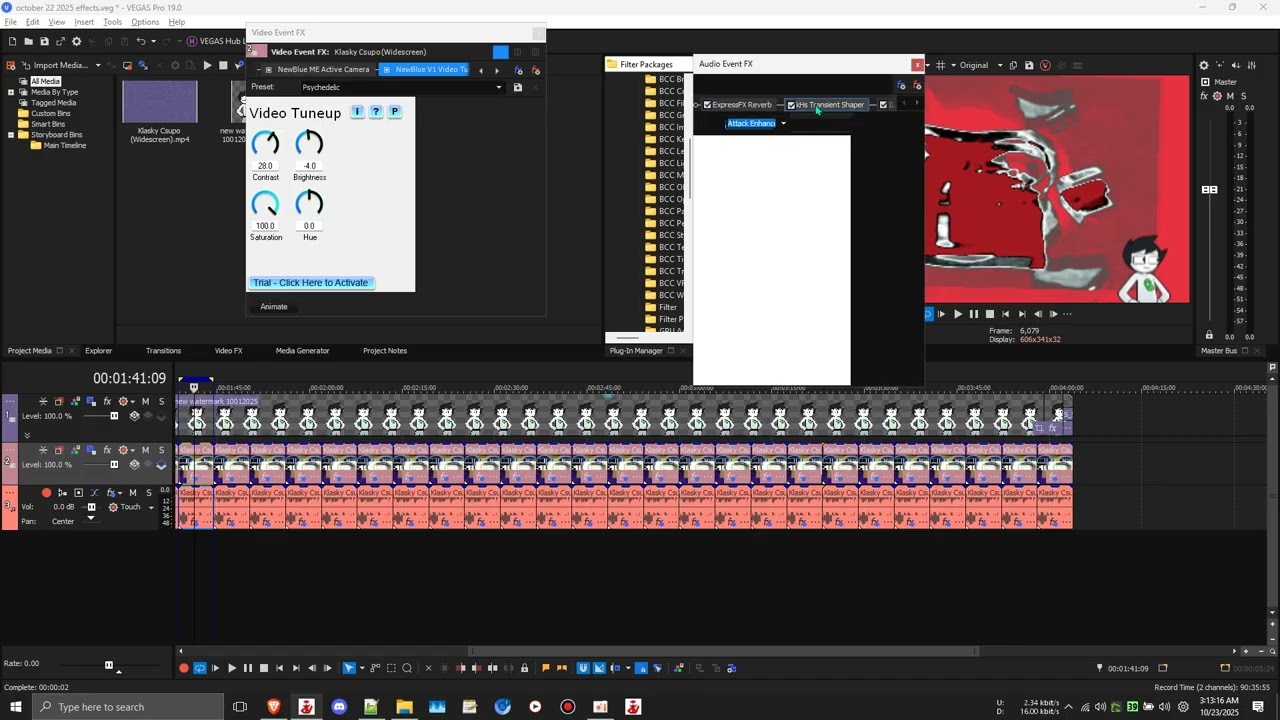1280x720 pixels.
Task: Click Trial - Click Here to Activate
Action: [310, 283]
